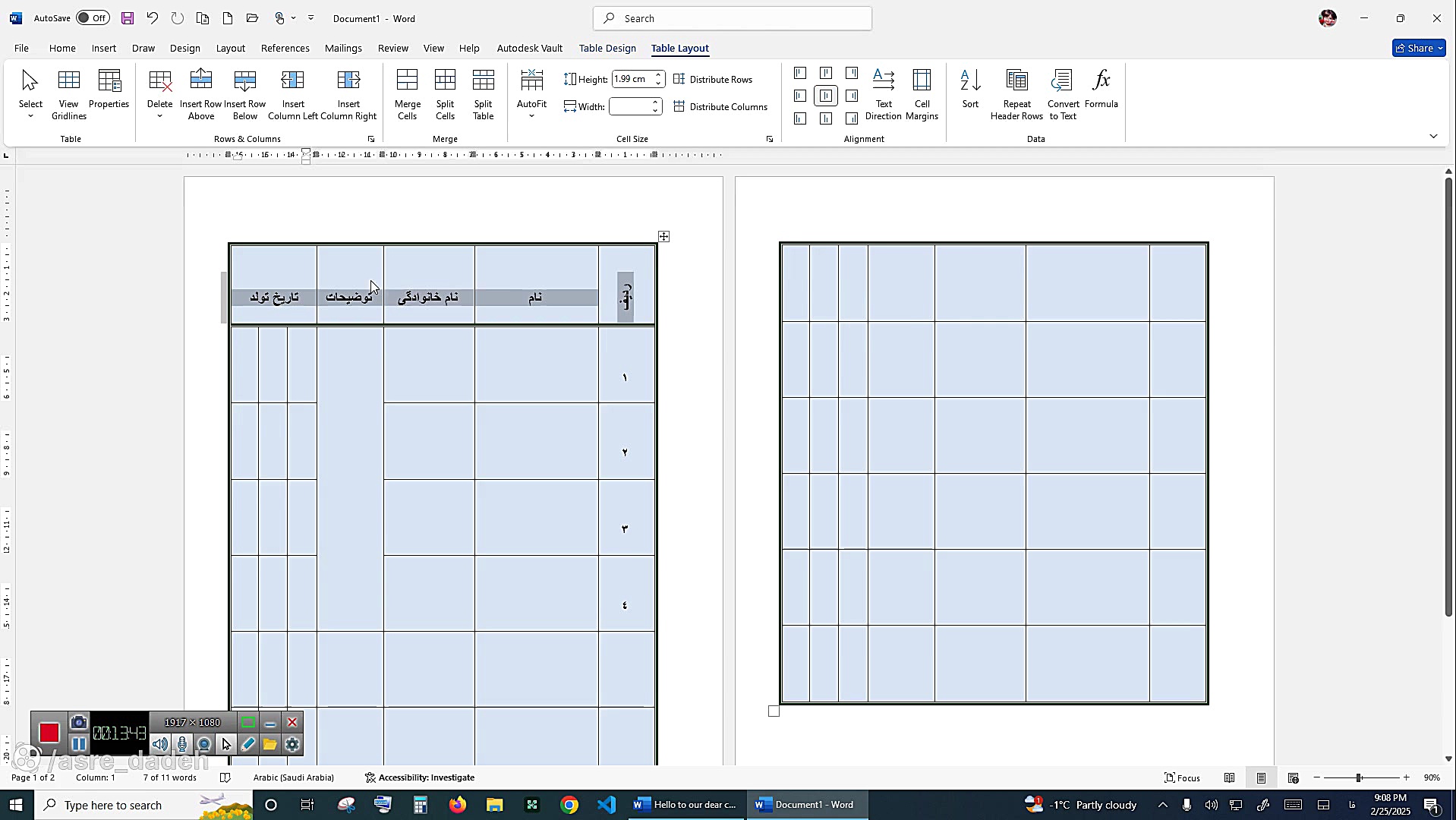Select Align Top Right alignment
Viewport: 1456px width, 820px height.
[852, 73]
